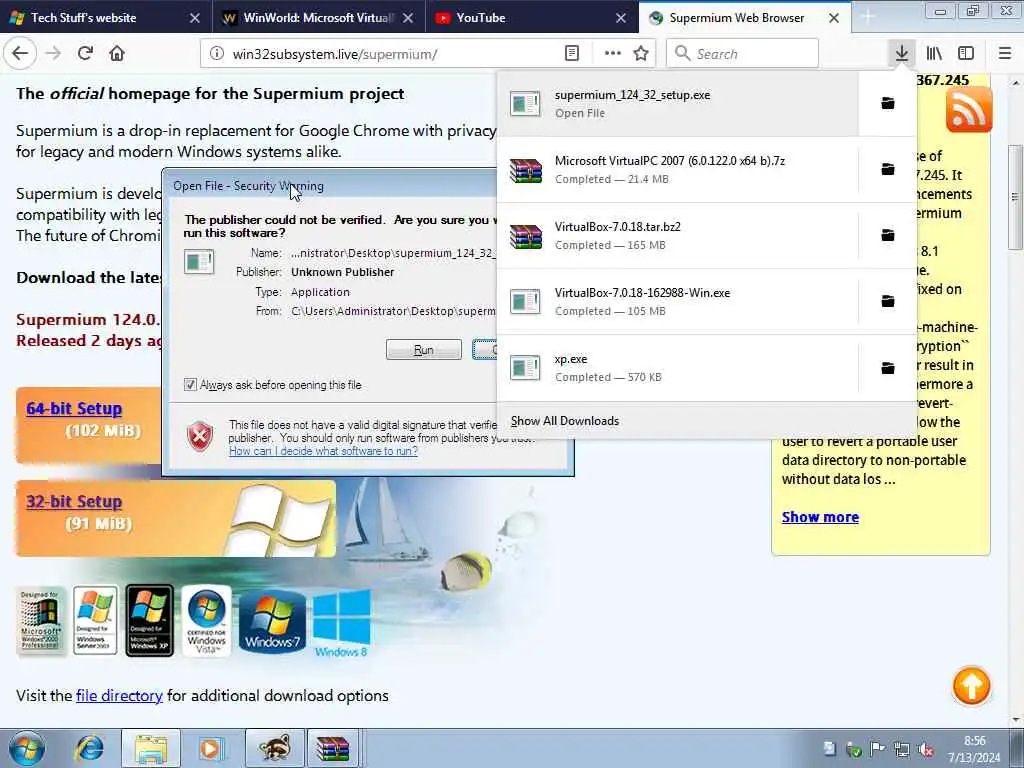Image resolution: width=1024 pixels, height=768 pixels.
Task: Click the Windows XP compatibility badge
Action: pos(150,620)
